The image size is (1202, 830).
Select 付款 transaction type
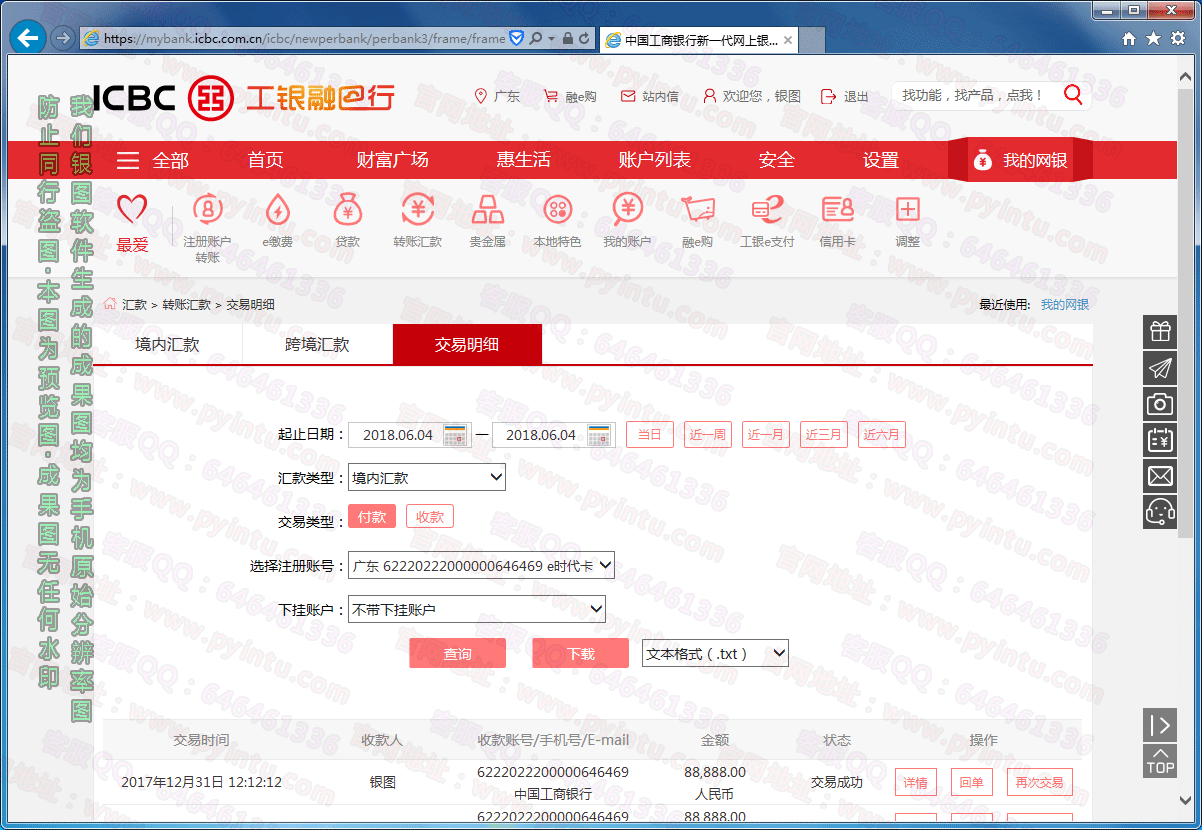tap(372, 516)
